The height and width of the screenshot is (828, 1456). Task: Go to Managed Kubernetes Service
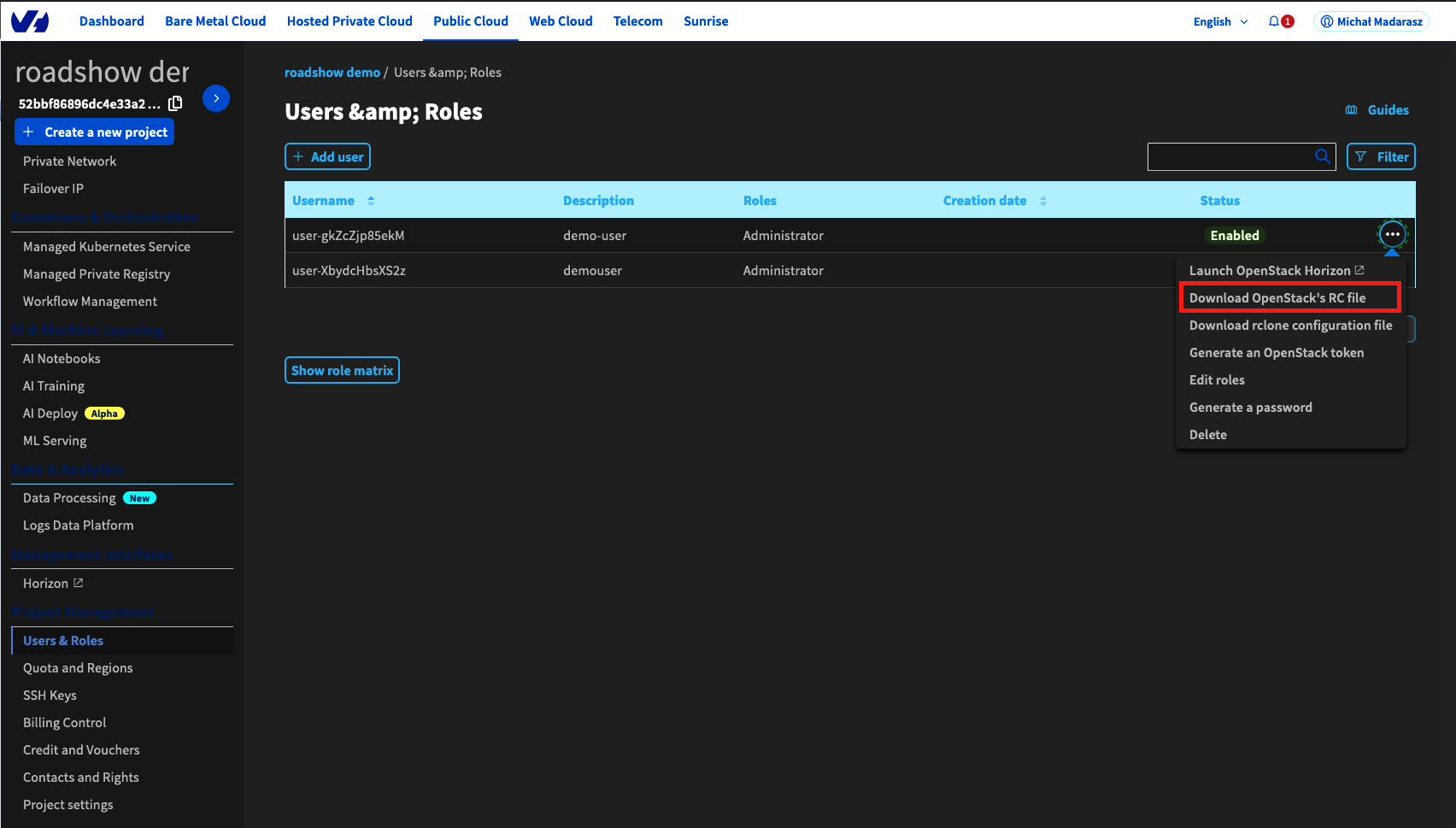[107, 246]
